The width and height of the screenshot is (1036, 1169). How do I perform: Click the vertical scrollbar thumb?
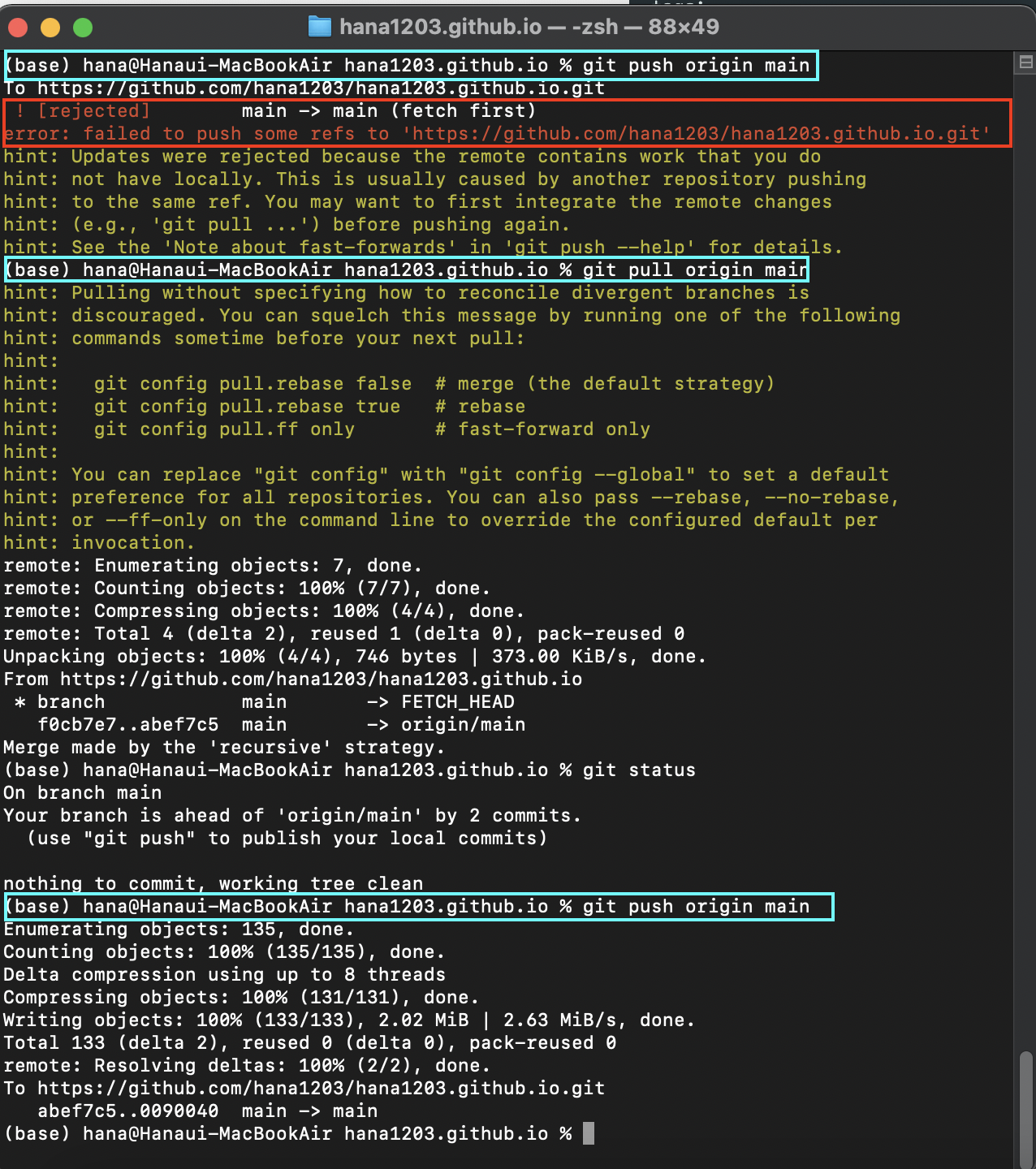tap(1026, 1109)
